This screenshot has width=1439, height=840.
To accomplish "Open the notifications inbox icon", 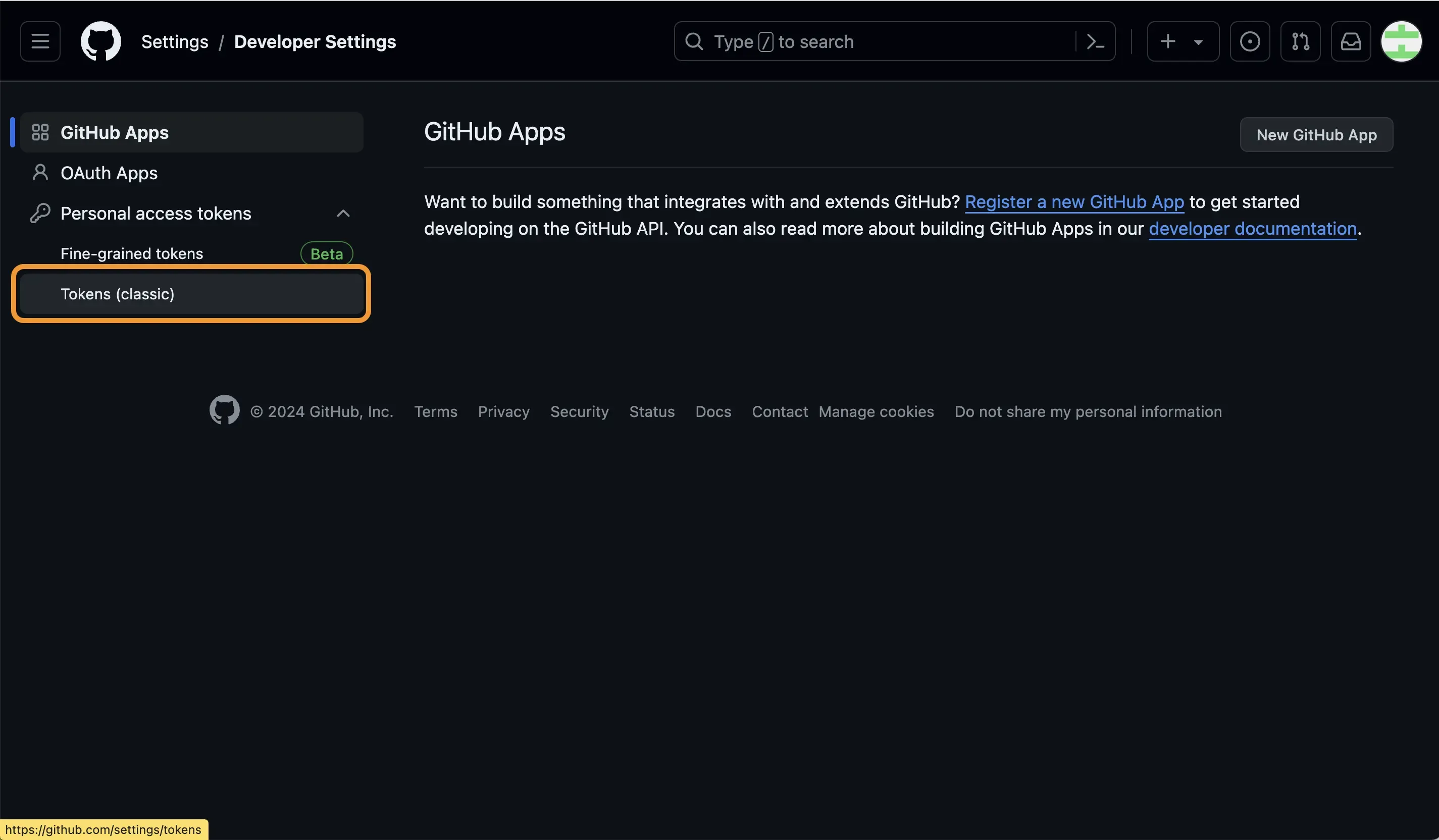I will [1351, 41].
